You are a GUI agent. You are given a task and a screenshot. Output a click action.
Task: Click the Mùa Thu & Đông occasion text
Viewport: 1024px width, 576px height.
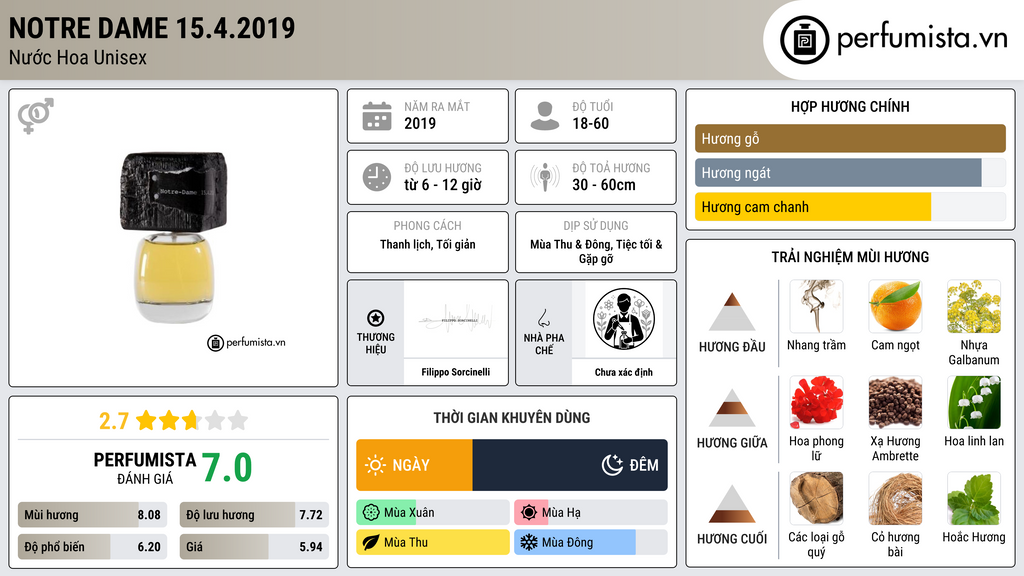click(x=596, y=251)
